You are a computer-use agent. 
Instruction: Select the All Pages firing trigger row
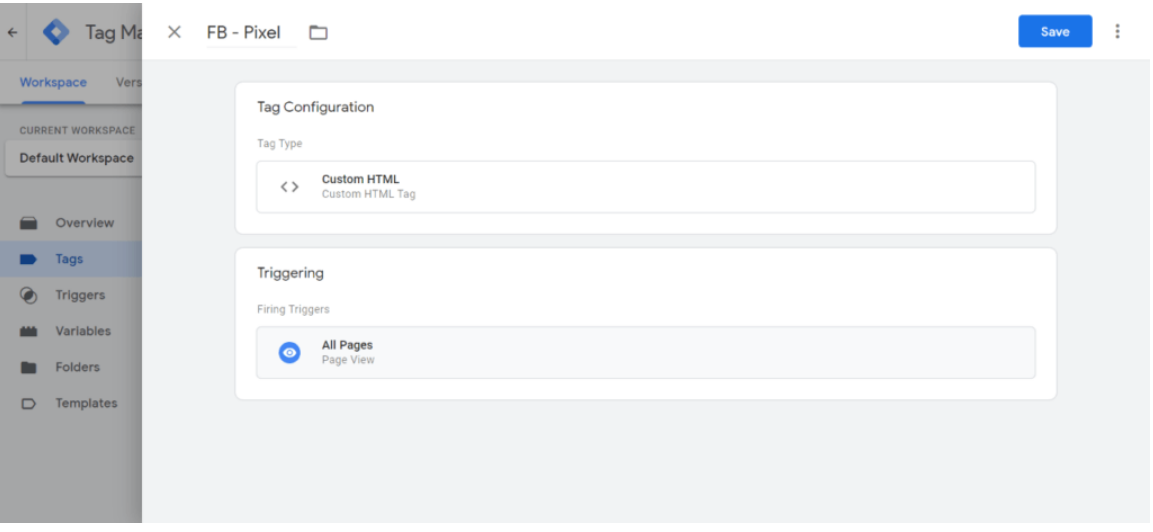[x=646, y=352]
